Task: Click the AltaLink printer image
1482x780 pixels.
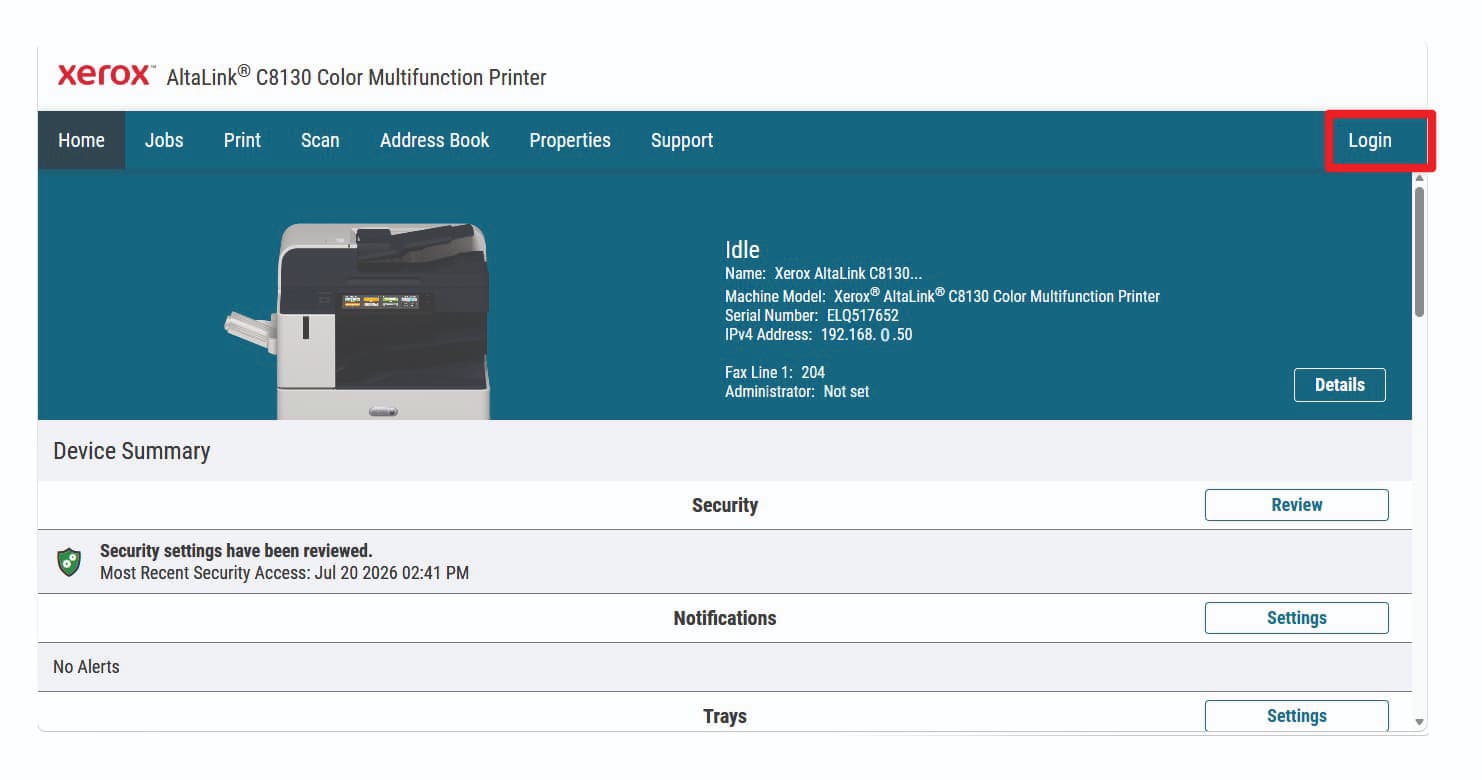Action: pyautogui.click(x=358, y=321)
